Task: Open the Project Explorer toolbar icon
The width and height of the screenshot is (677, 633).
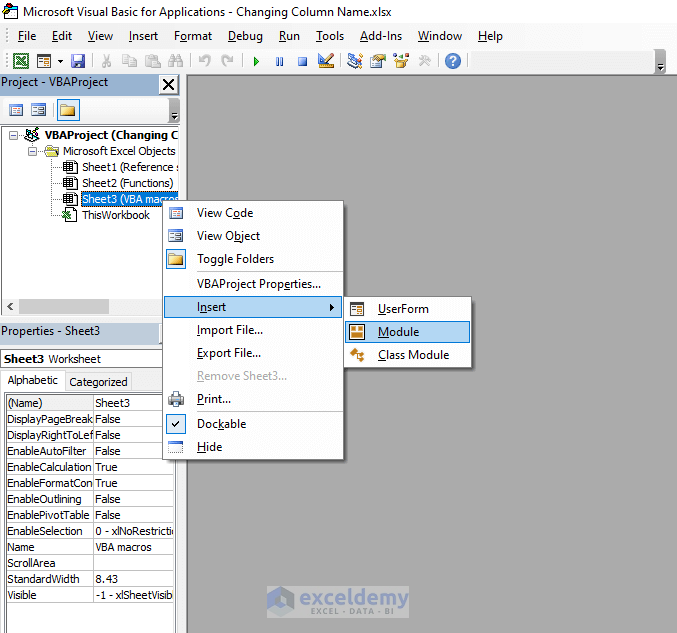Action: click(x=355, y=61)
